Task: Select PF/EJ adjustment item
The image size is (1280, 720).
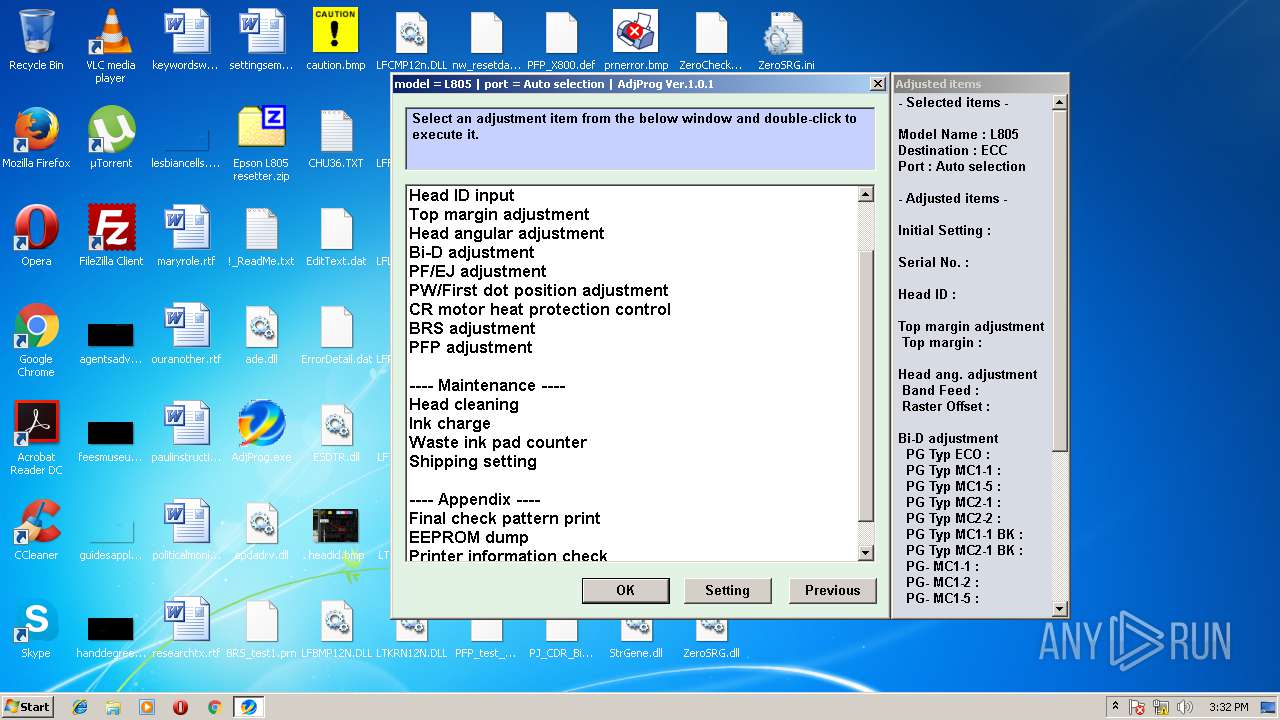Action: click(478, 271)
